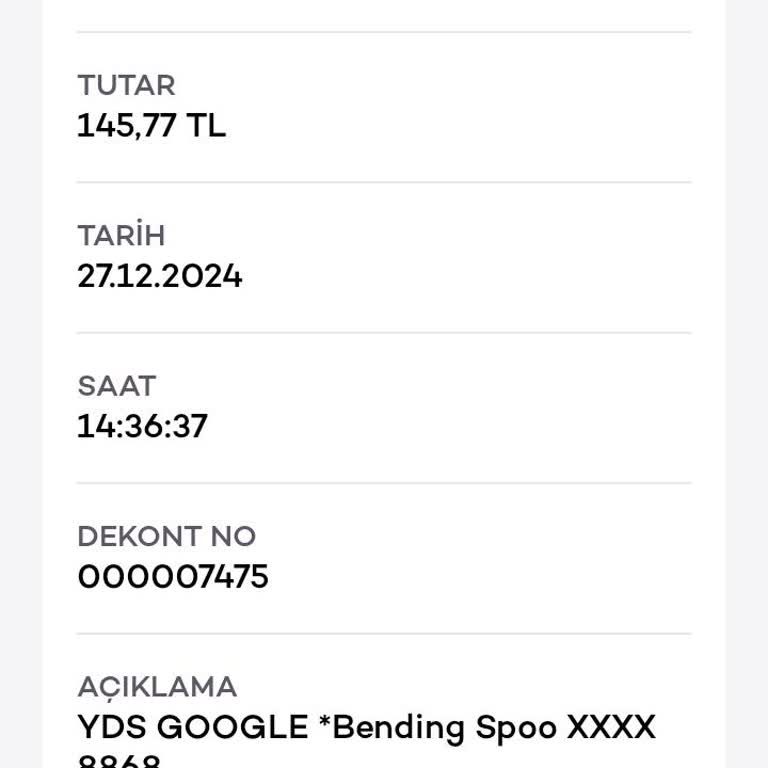Click the DEKONT NO field label

166,536
